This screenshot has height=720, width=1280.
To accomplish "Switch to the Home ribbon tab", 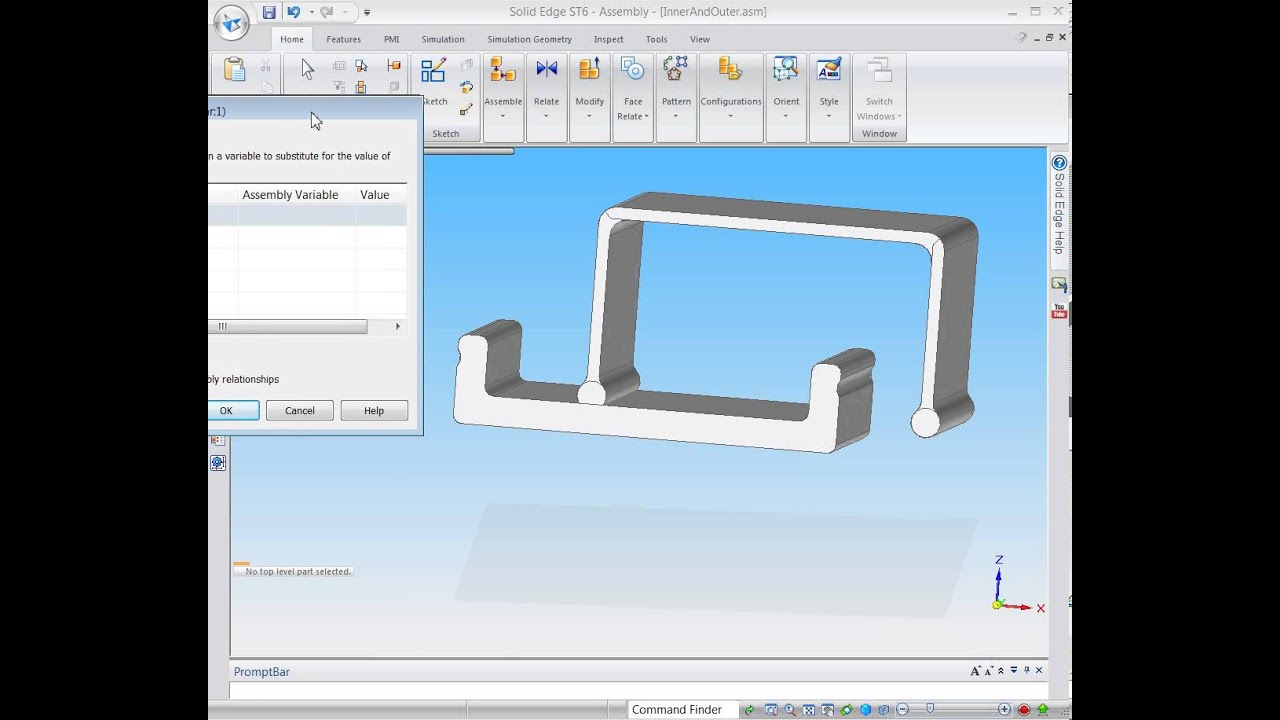I will [x=292, y=39].
